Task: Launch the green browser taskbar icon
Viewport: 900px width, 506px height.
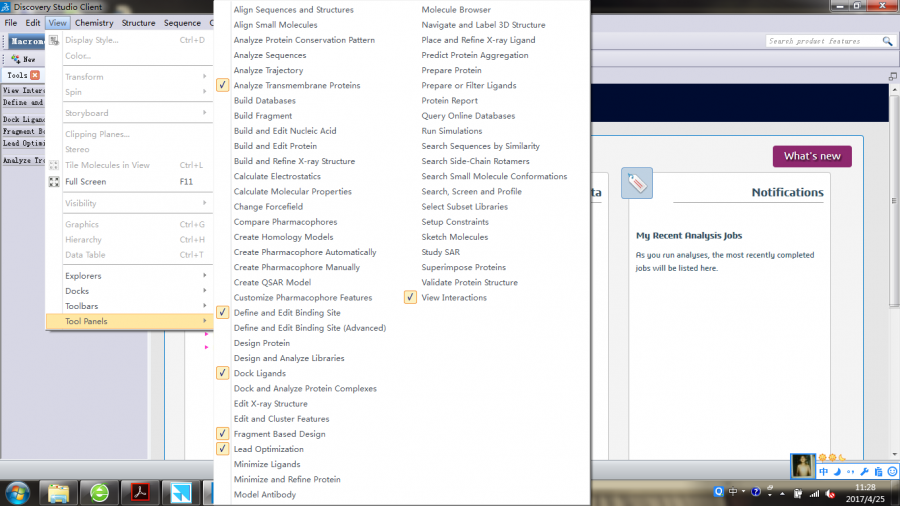Action: click(99, 493)
